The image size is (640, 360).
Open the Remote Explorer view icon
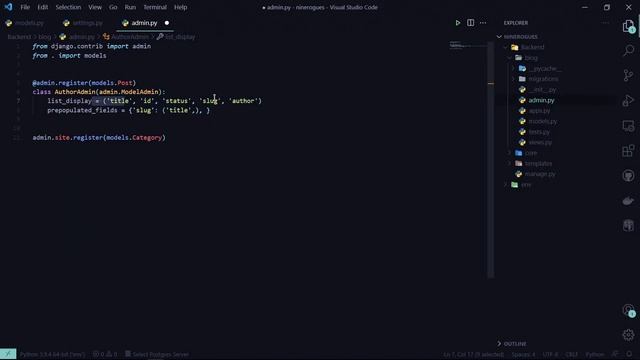(x=629, y=126)
